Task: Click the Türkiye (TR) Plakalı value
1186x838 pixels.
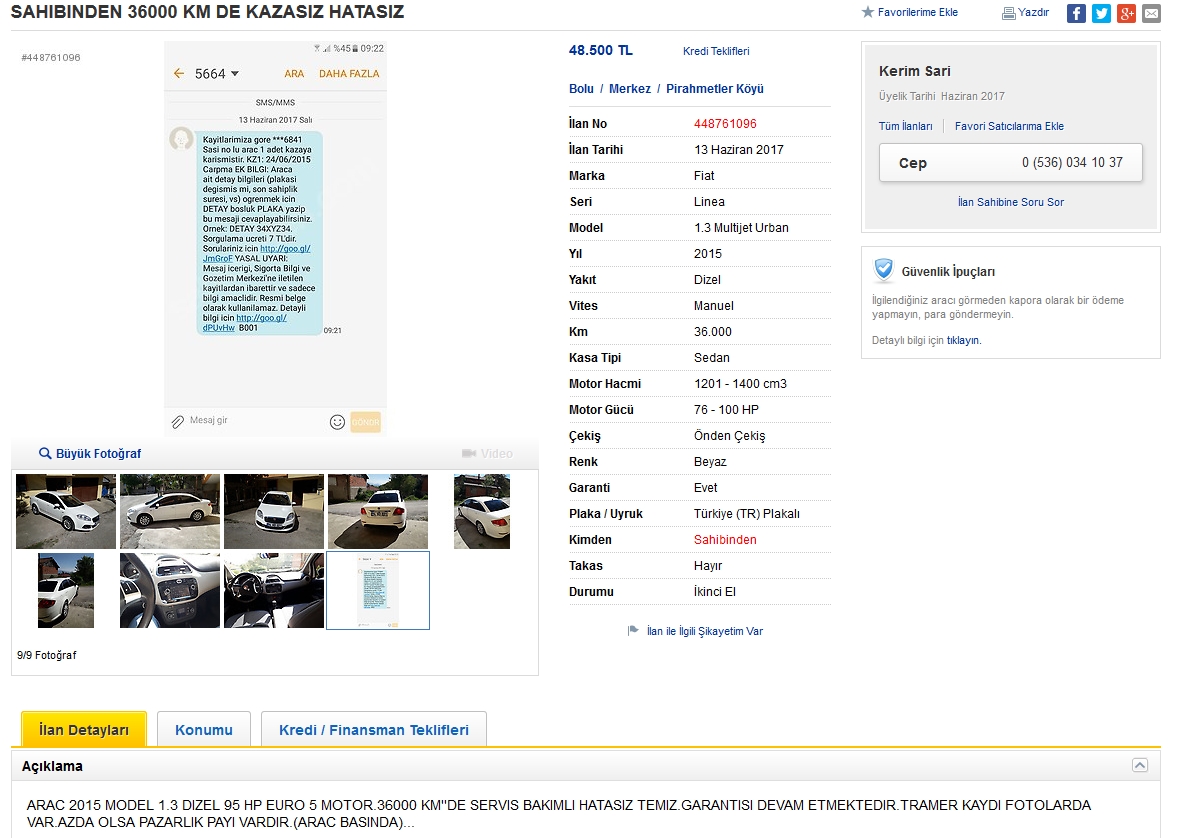Action: pyautogui.click(x=747, y=514)
